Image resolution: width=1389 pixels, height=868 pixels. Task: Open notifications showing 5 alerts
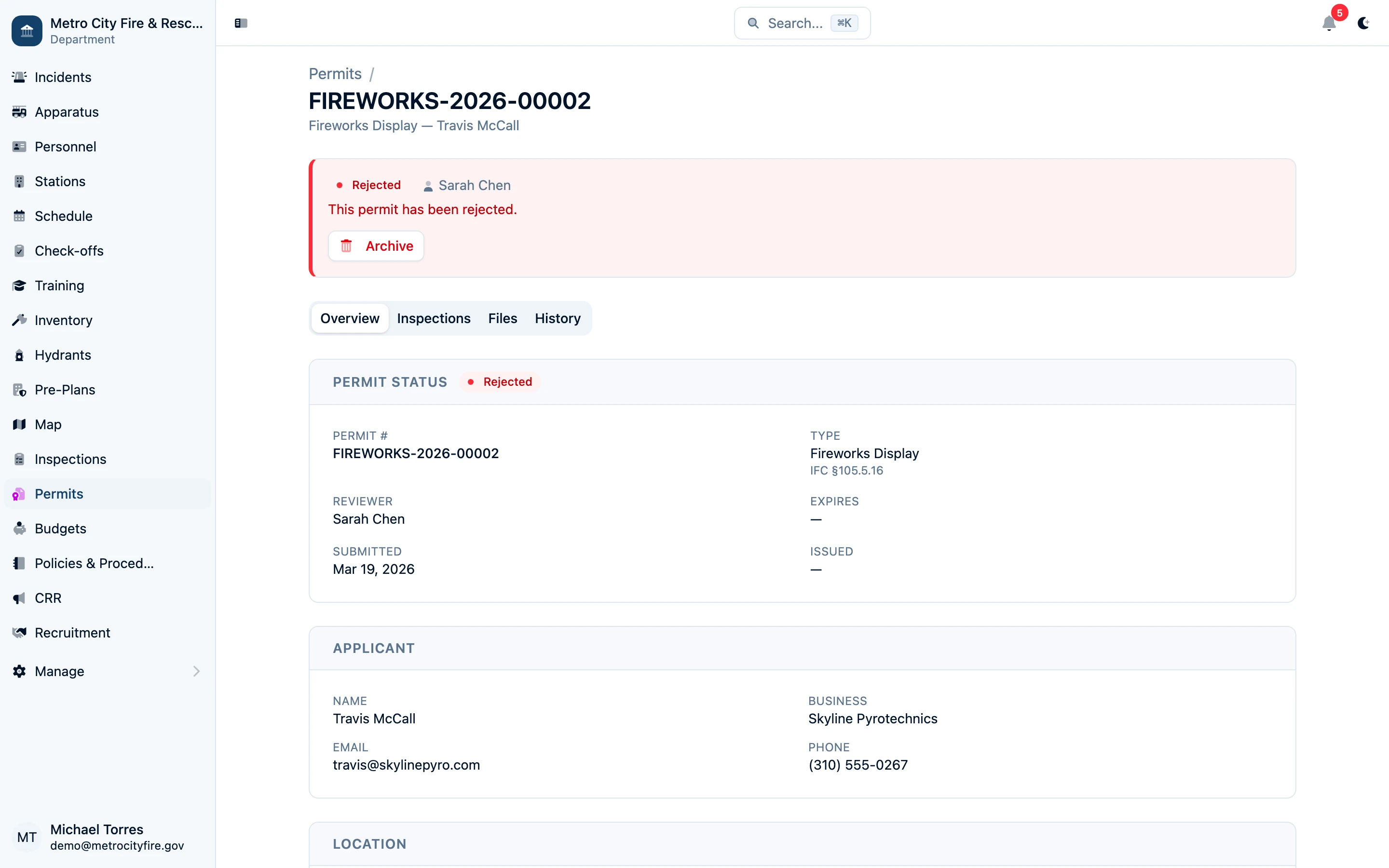[1329, 24]
